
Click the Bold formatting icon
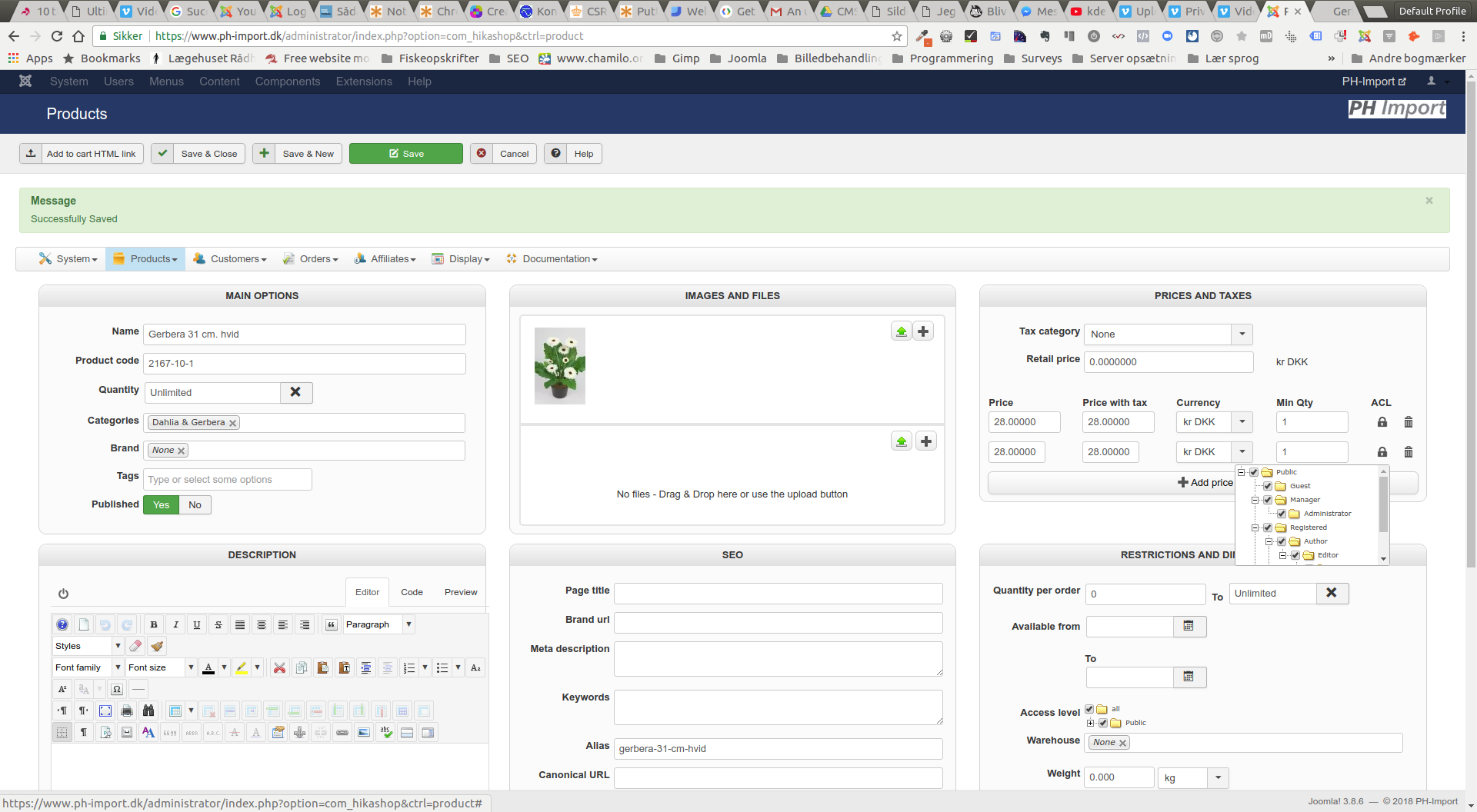(154, 624)
